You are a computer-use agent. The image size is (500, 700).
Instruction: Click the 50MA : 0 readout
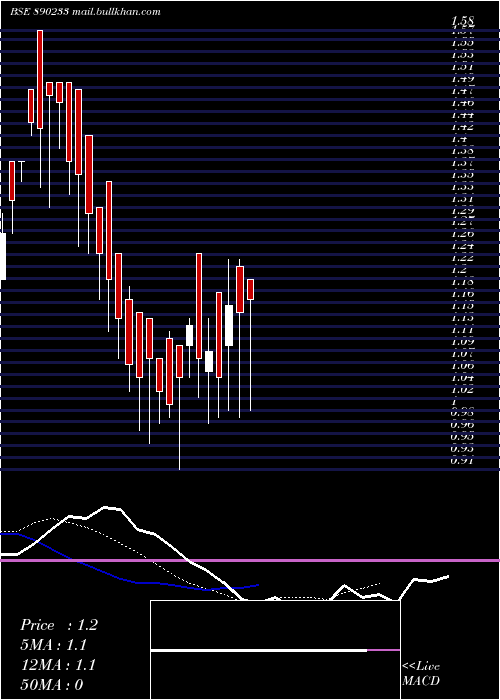pos(52,684)
